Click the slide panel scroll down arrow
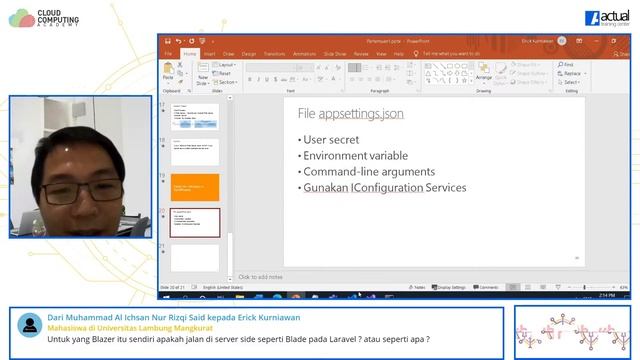Viewport: 640px width, 360px height. click(230, 279)
